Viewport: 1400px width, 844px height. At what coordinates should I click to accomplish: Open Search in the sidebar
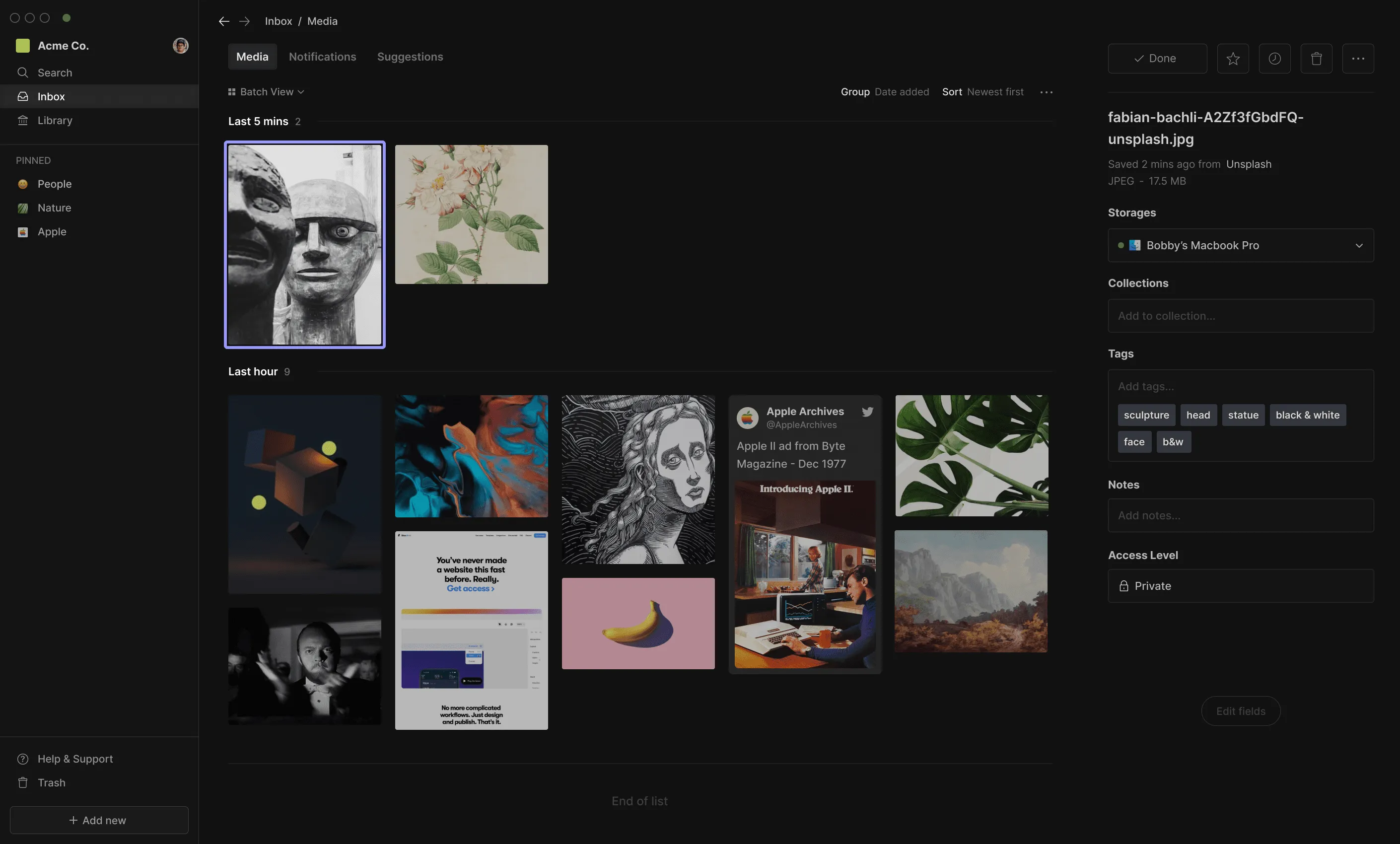99,73
